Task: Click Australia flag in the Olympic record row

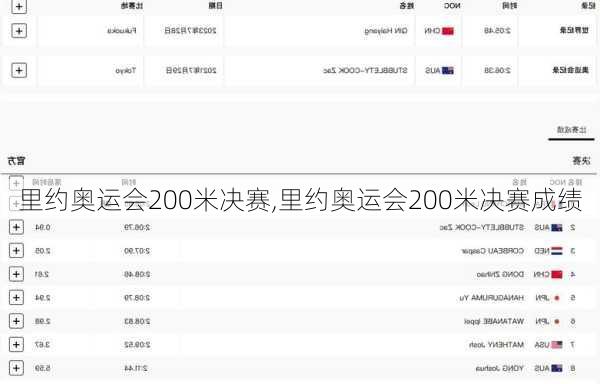Action: 448,70
